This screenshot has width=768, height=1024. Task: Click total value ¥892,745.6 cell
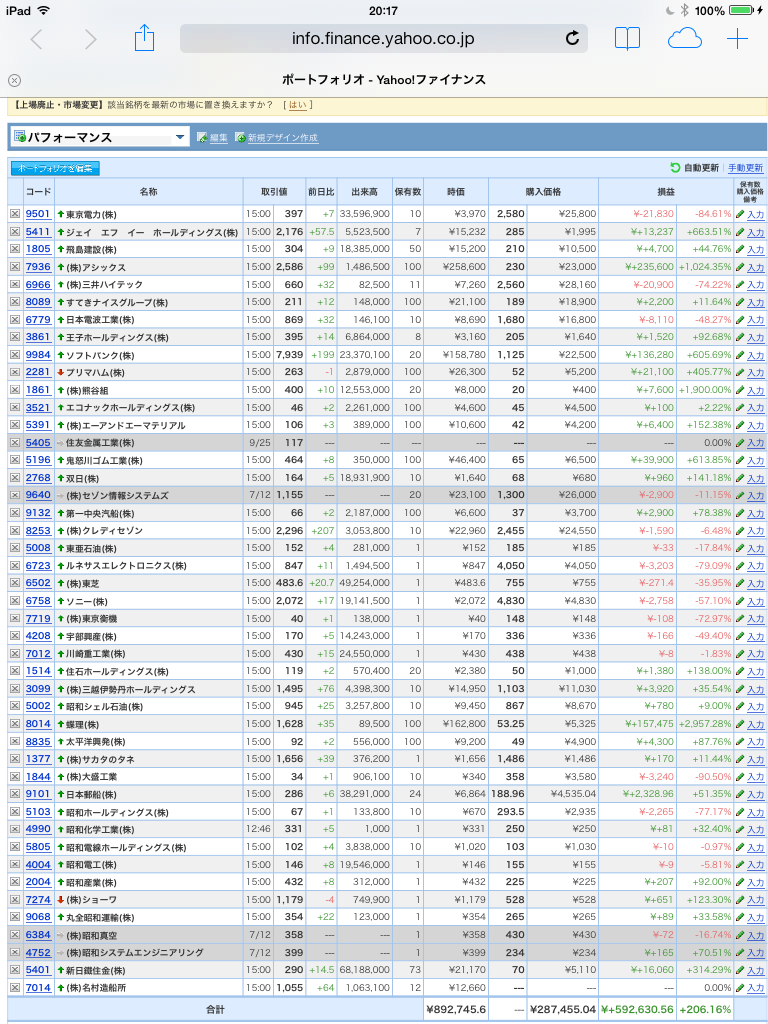coord(456,1010)
